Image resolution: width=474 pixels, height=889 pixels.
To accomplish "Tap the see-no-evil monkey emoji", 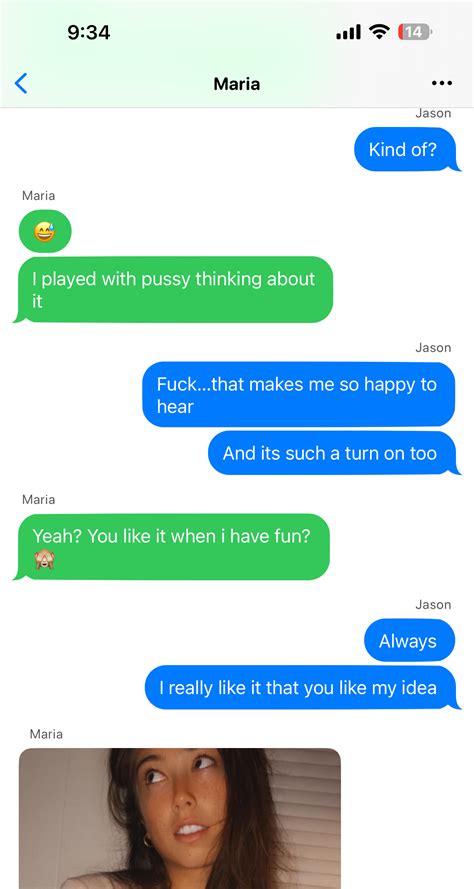I will tap(44, 560).
